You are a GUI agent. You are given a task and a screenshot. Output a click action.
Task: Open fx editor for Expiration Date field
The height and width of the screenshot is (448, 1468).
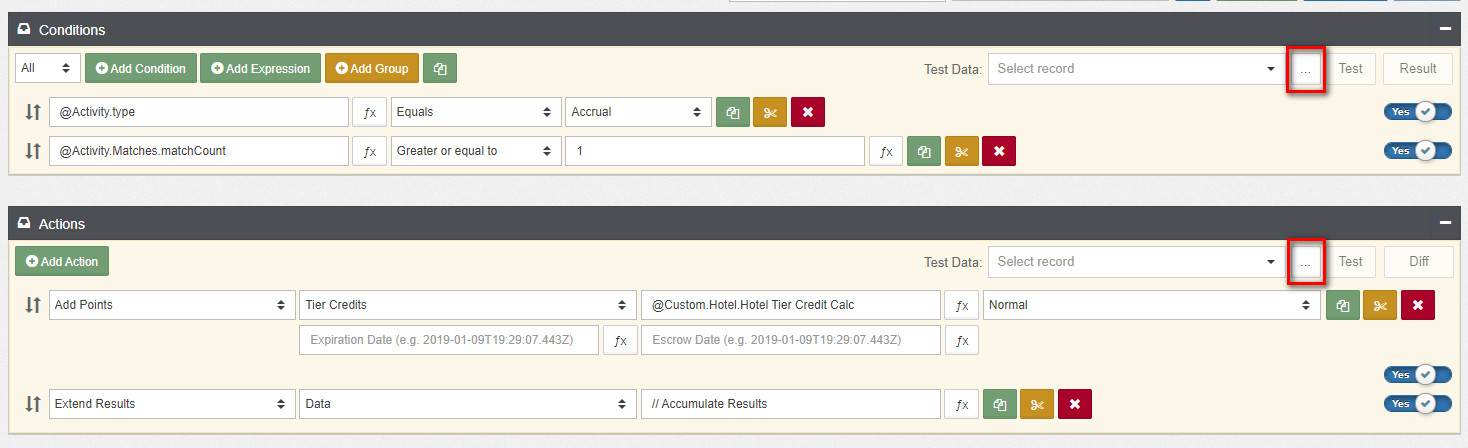[x=620, y=340]
